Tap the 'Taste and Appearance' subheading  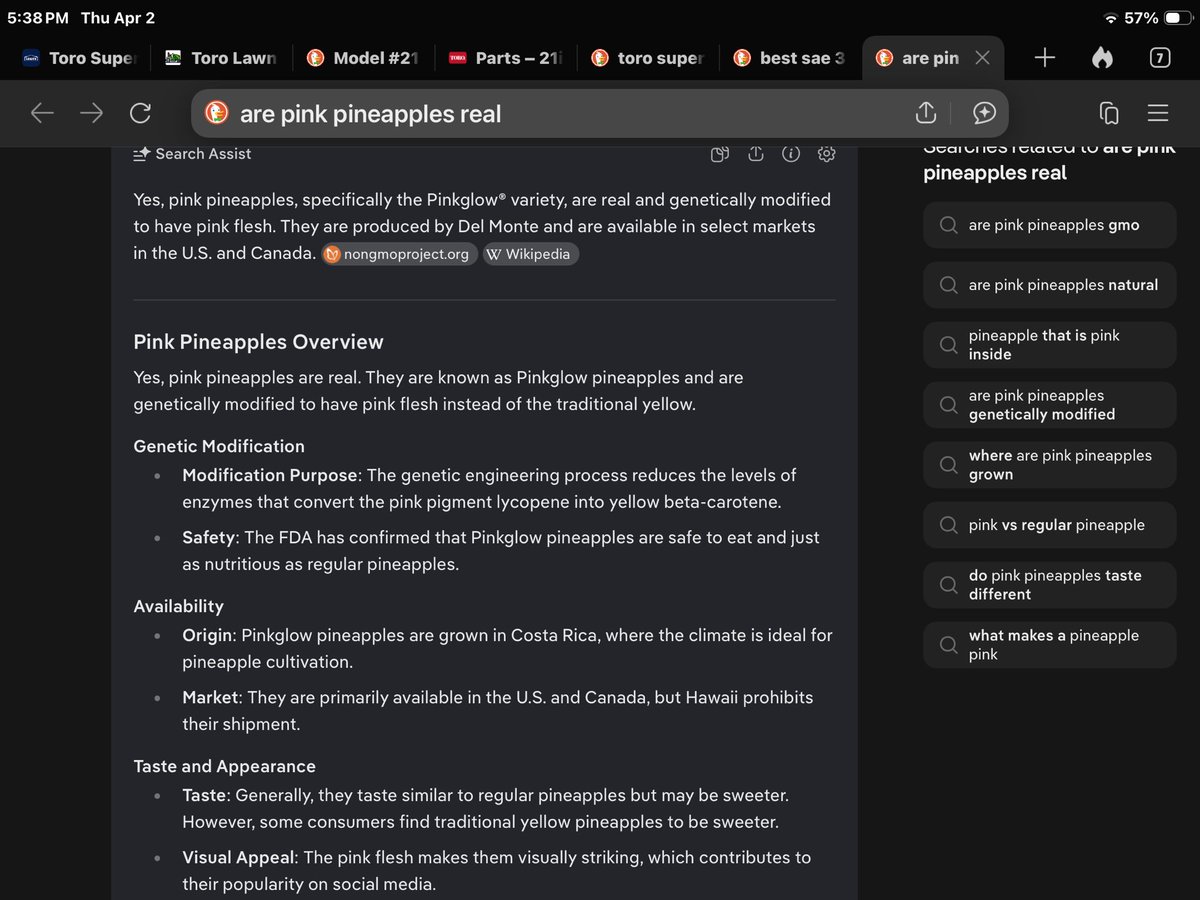[x=224, y=766]
